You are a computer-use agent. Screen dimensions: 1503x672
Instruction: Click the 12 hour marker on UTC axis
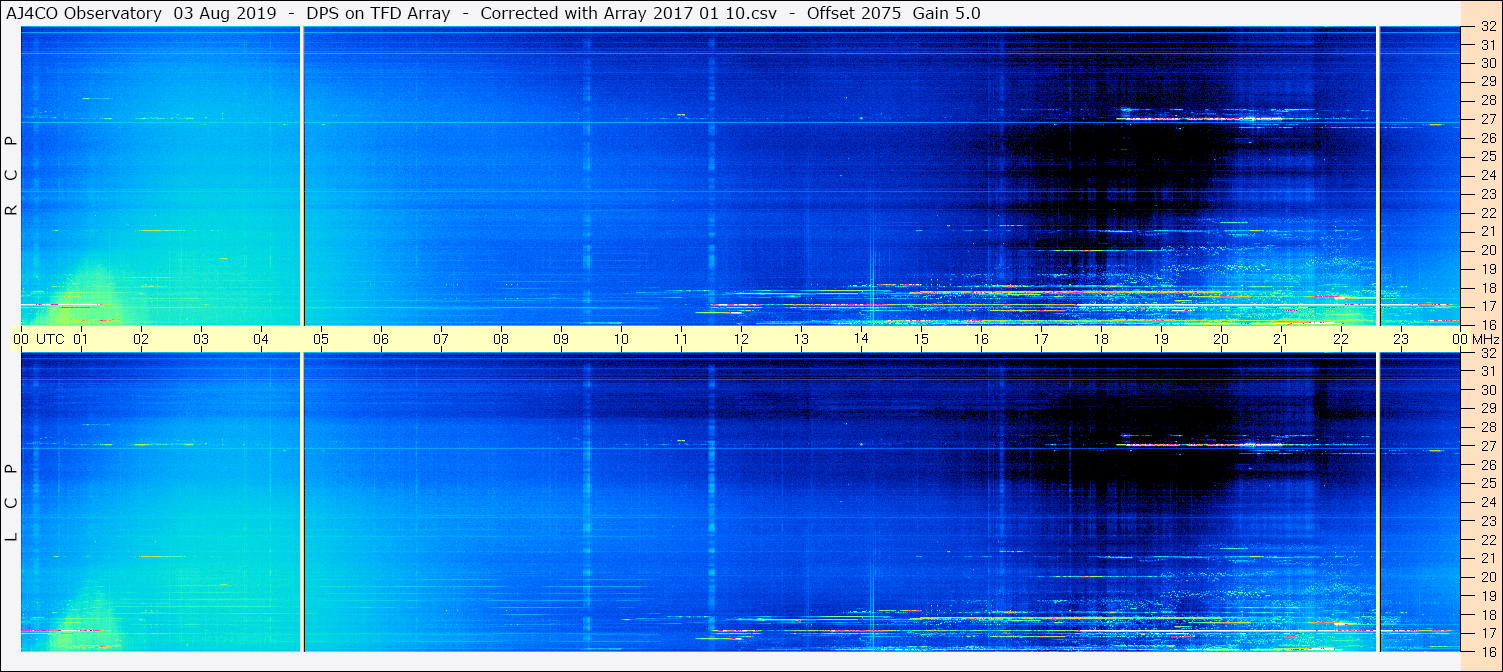coord(741,339)
